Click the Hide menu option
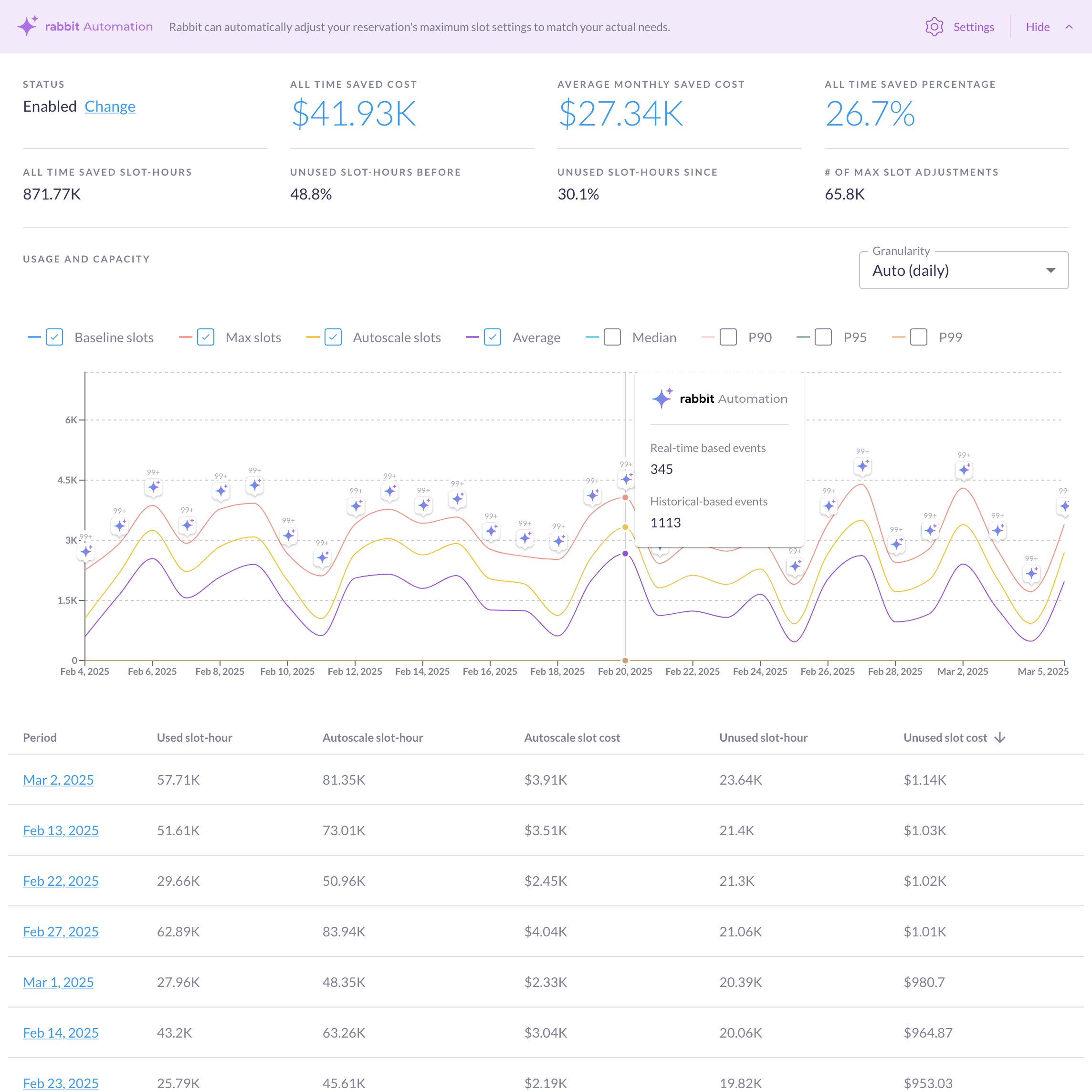1092x1092 pixels. [1038, 27]
